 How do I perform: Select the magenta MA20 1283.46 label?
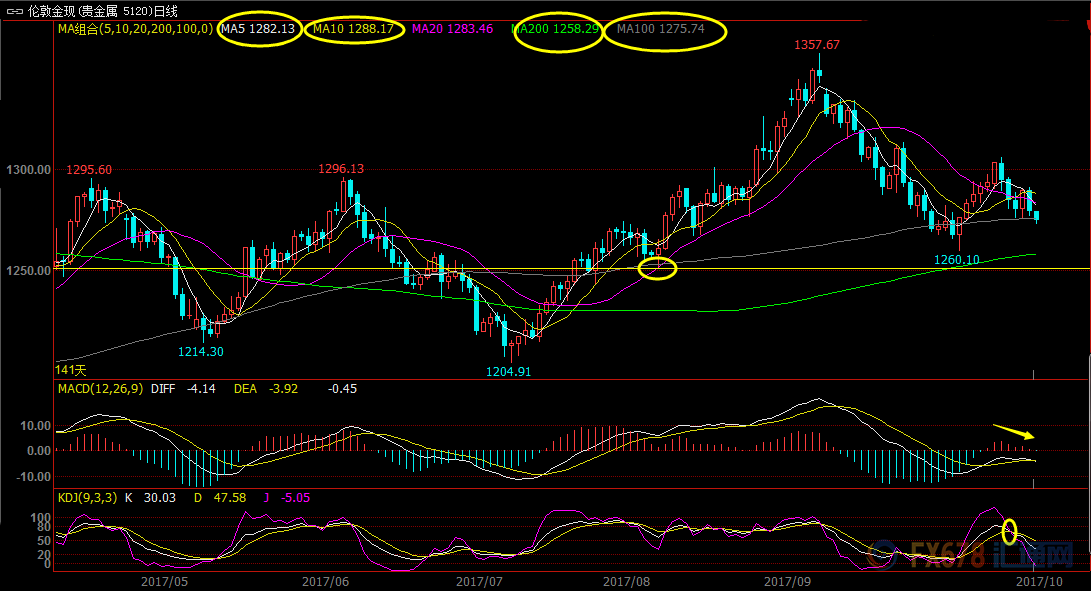[x=453, y=30]
